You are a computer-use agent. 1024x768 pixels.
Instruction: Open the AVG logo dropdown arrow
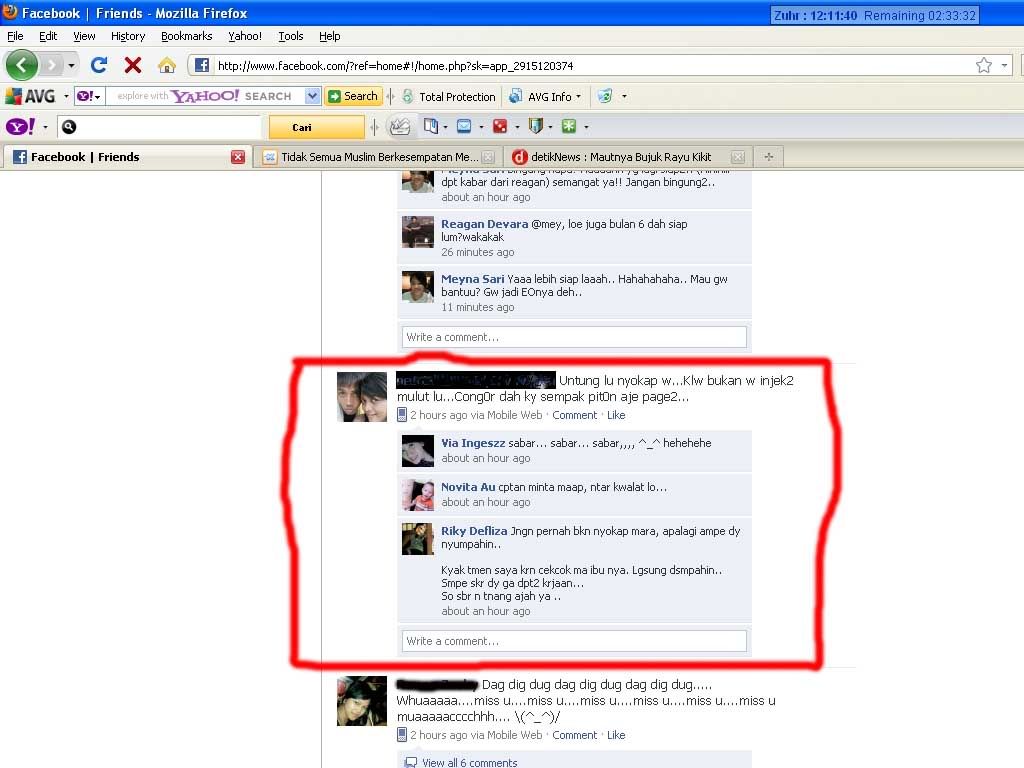tap(66, 97)
